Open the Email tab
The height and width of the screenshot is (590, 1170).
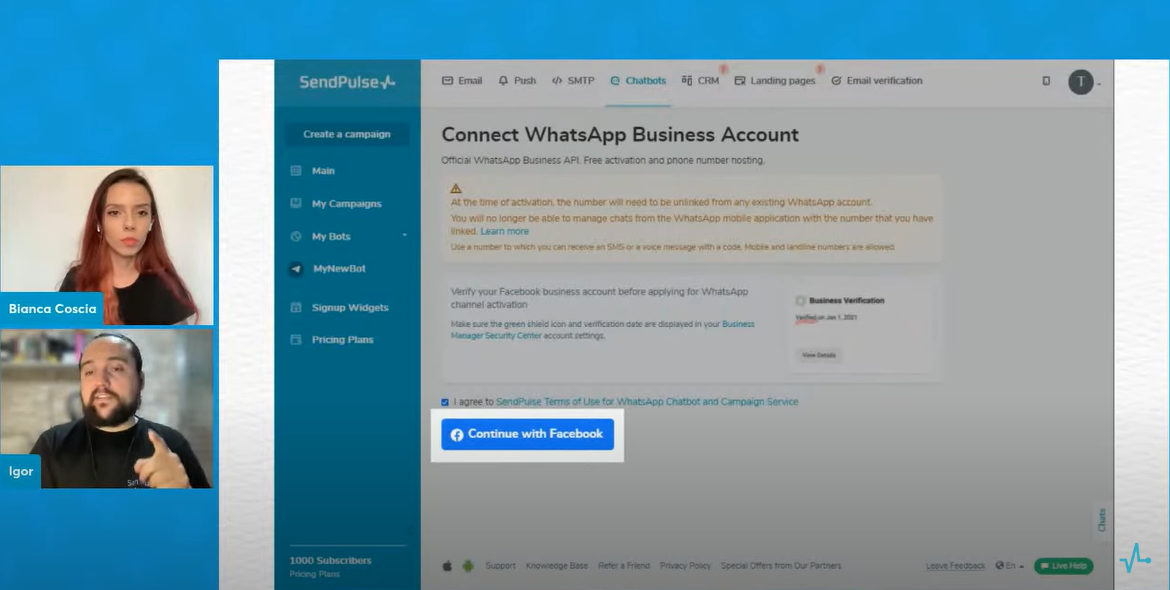click(462, 81)
